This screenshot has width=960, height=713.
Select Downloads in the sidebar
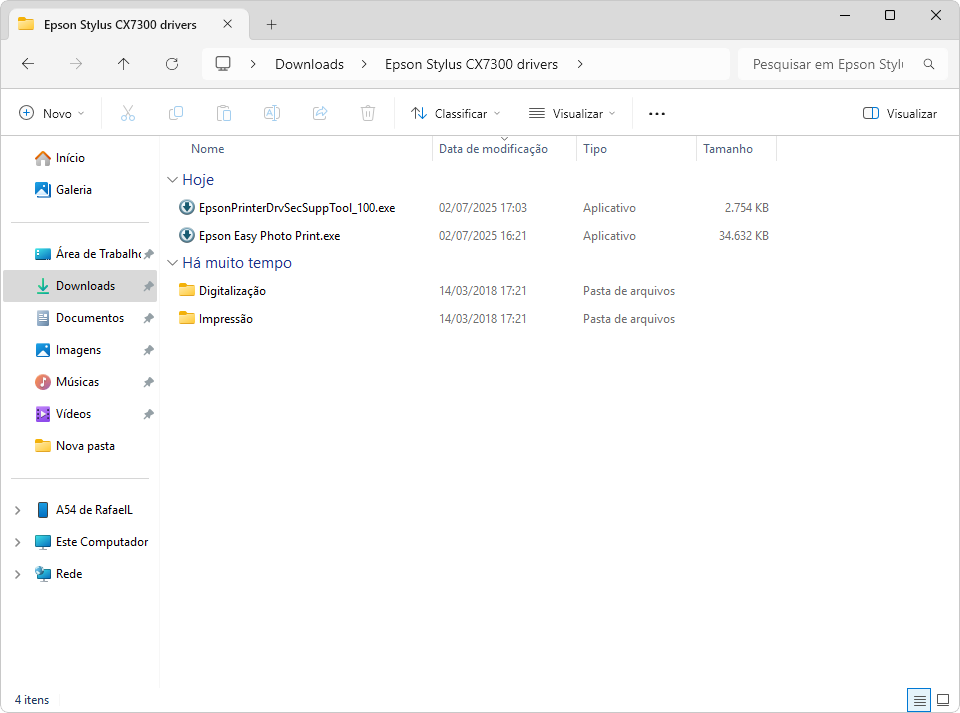(80, 286)
